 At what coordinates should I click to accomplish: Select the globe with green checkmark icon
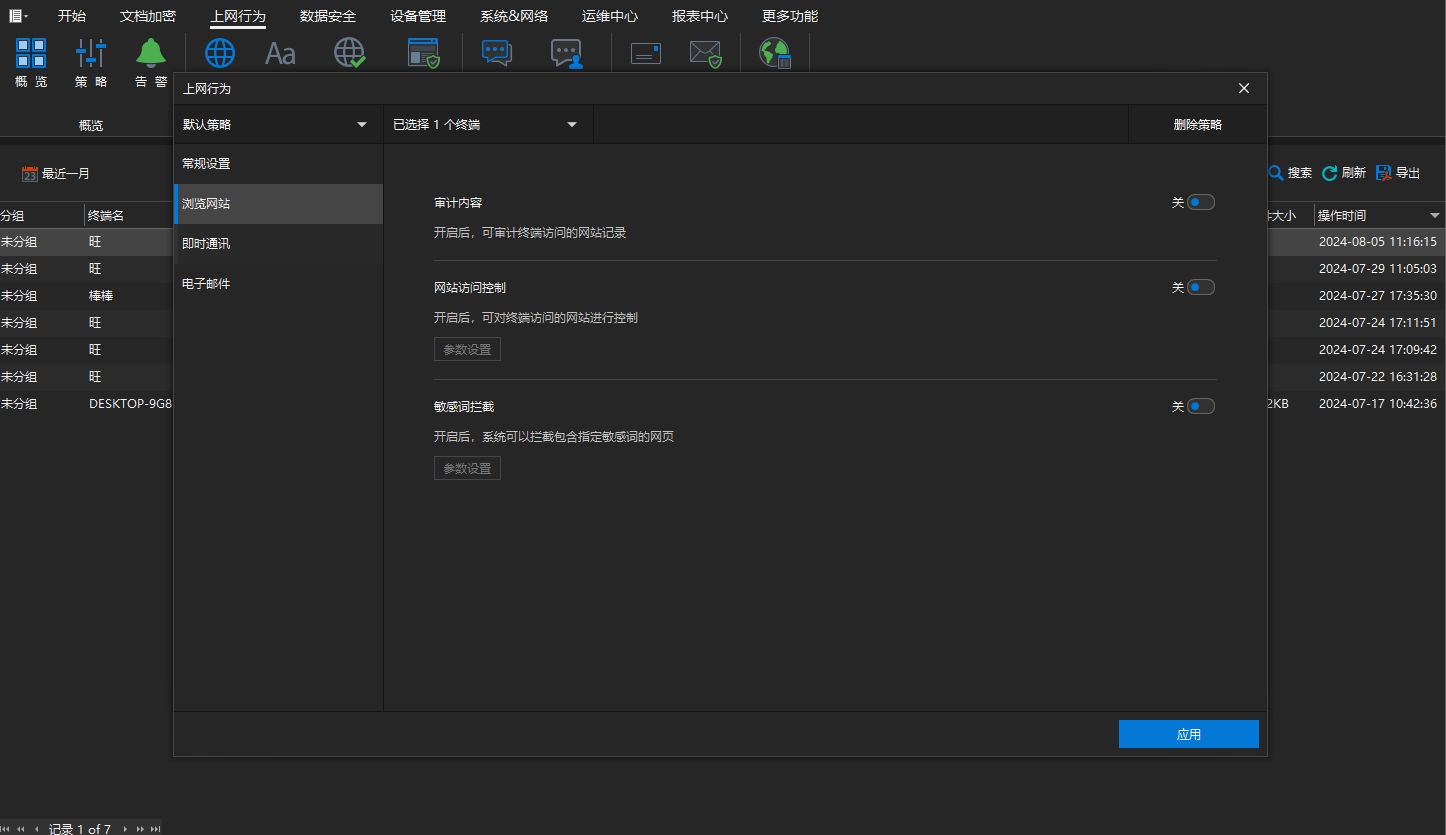tap(350, 53)
